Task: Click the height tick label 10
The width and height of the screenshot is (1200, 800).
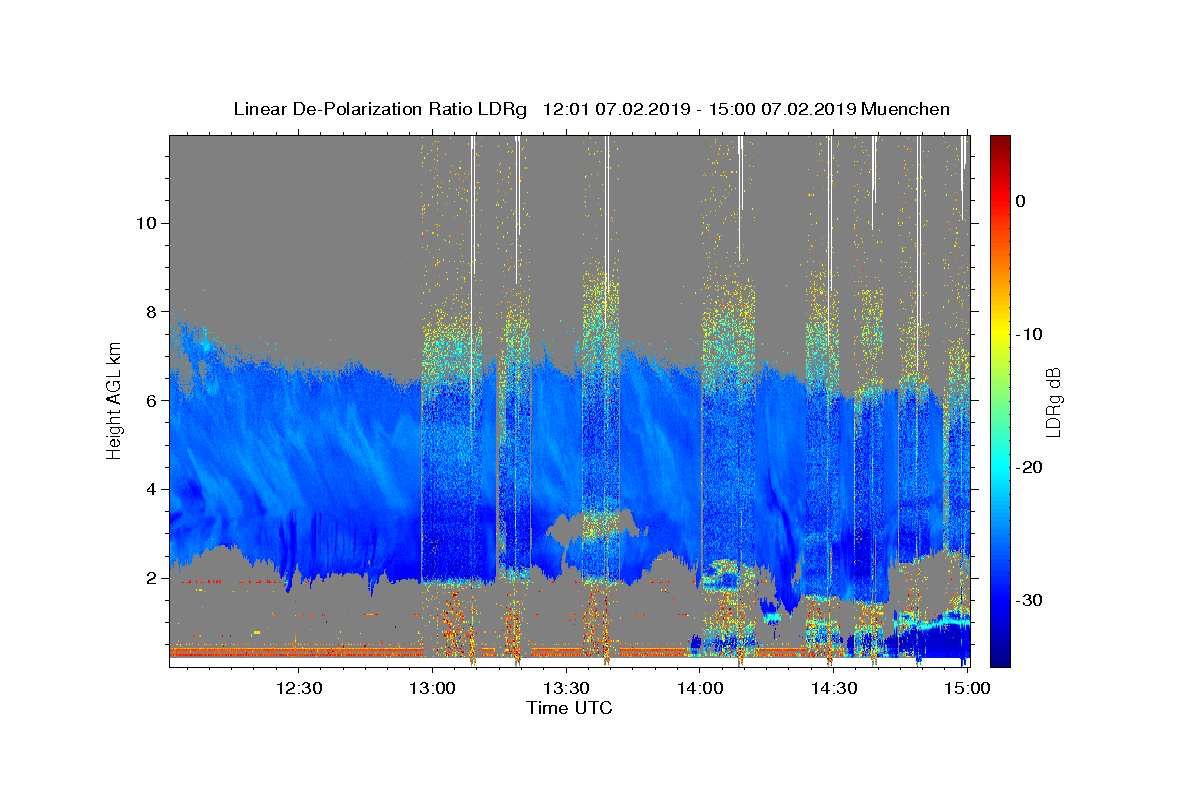Action: pyautogui.click(x=144, y=222)
